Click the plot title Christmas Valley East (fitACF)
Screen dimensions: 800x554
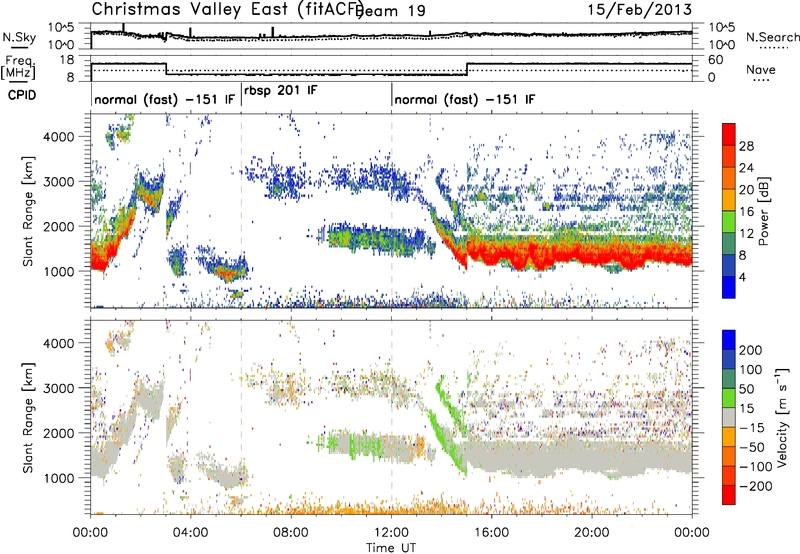coord(228,9)
